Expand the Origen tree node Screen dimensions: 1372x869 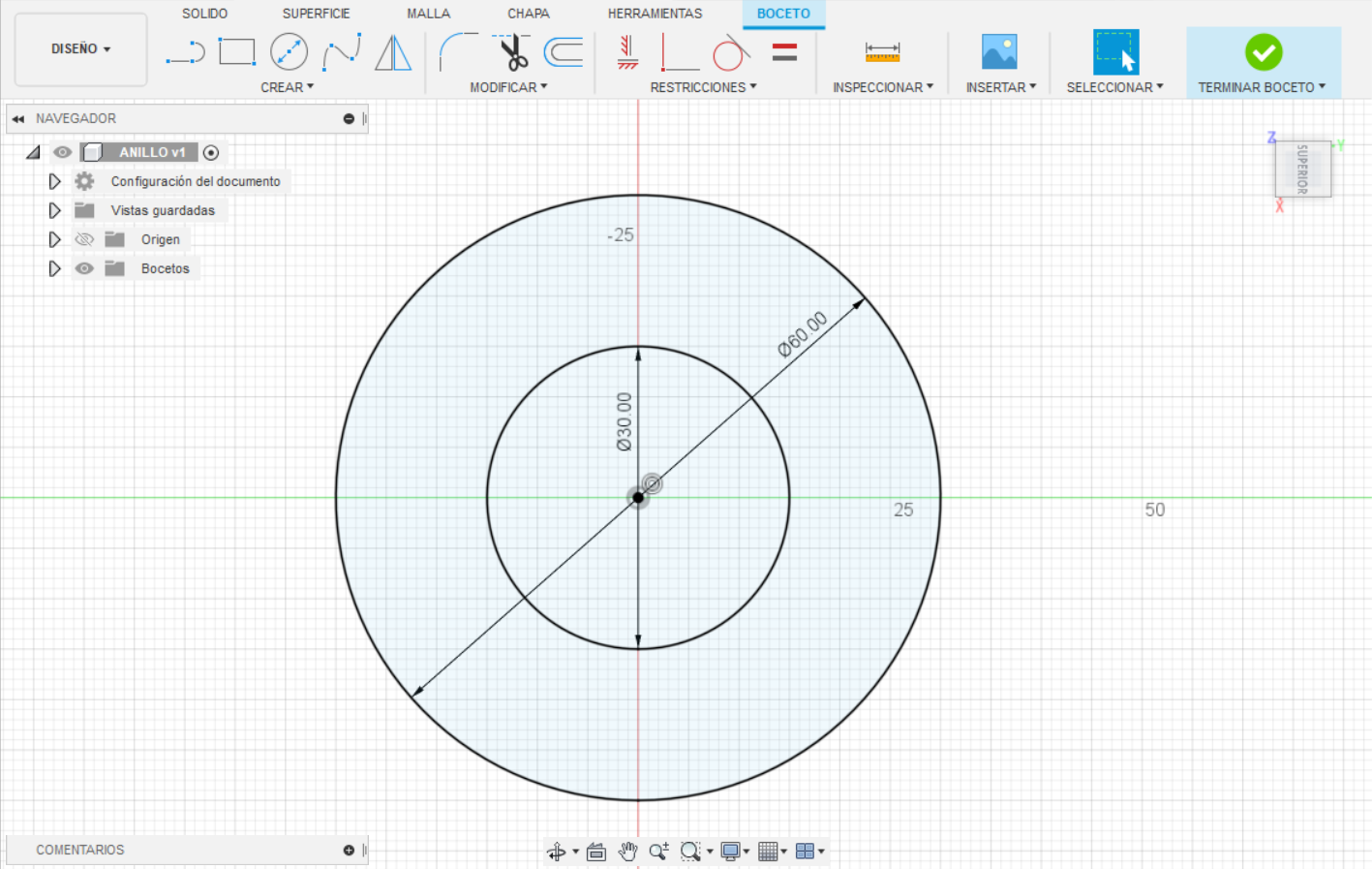pyautogui.click(x=54, y=239)
